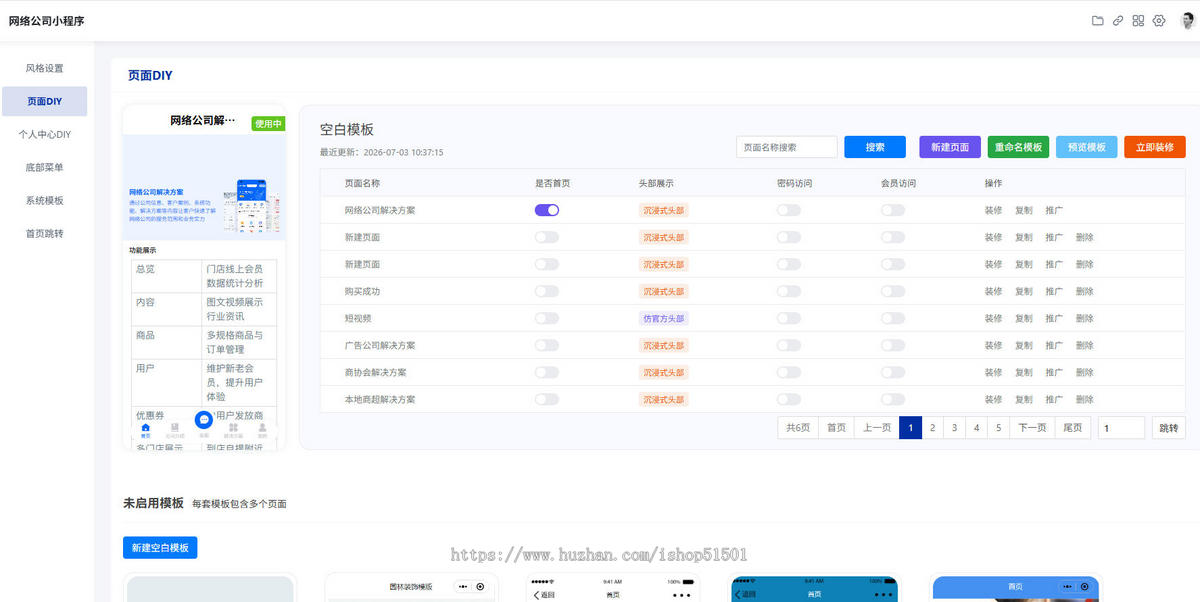
Task: Click 商协会解决方案 page name
Action: tap(375, 372)
